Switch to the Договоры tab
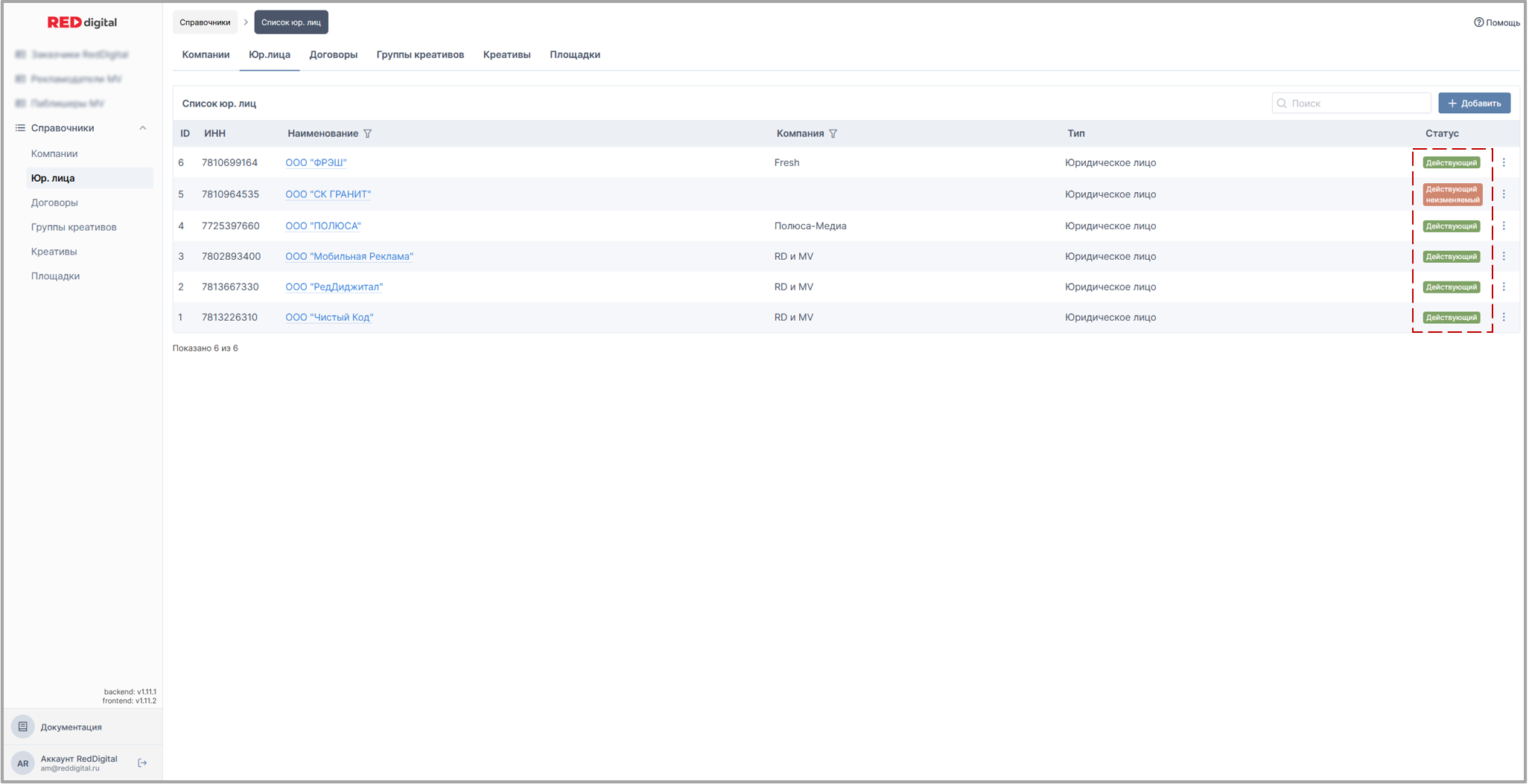This screenshot has width=1529, height=784. click(333, 55)
